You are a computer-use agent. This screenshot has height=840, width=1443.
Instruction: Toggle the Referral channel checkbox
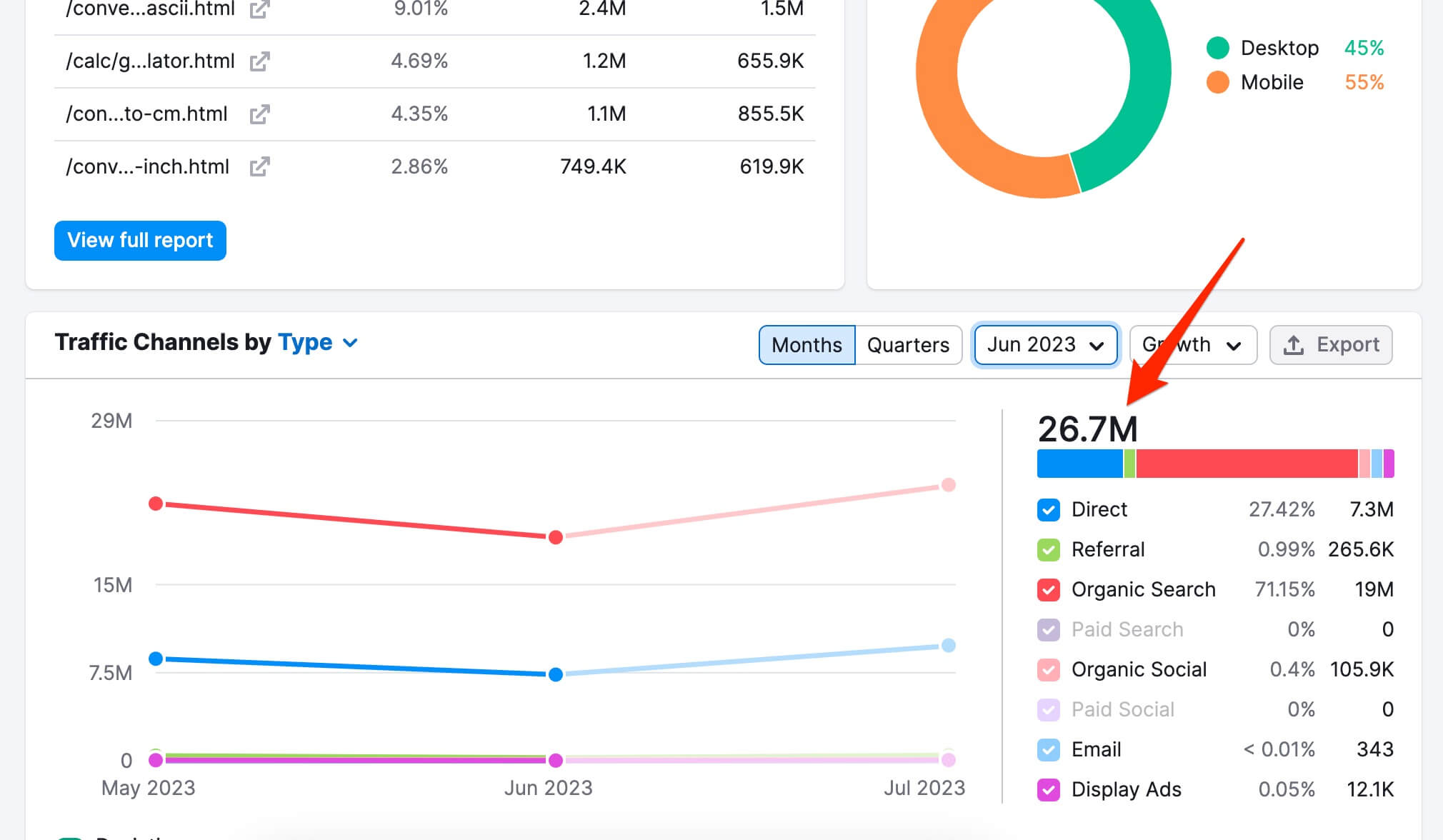coord(1048,549)
